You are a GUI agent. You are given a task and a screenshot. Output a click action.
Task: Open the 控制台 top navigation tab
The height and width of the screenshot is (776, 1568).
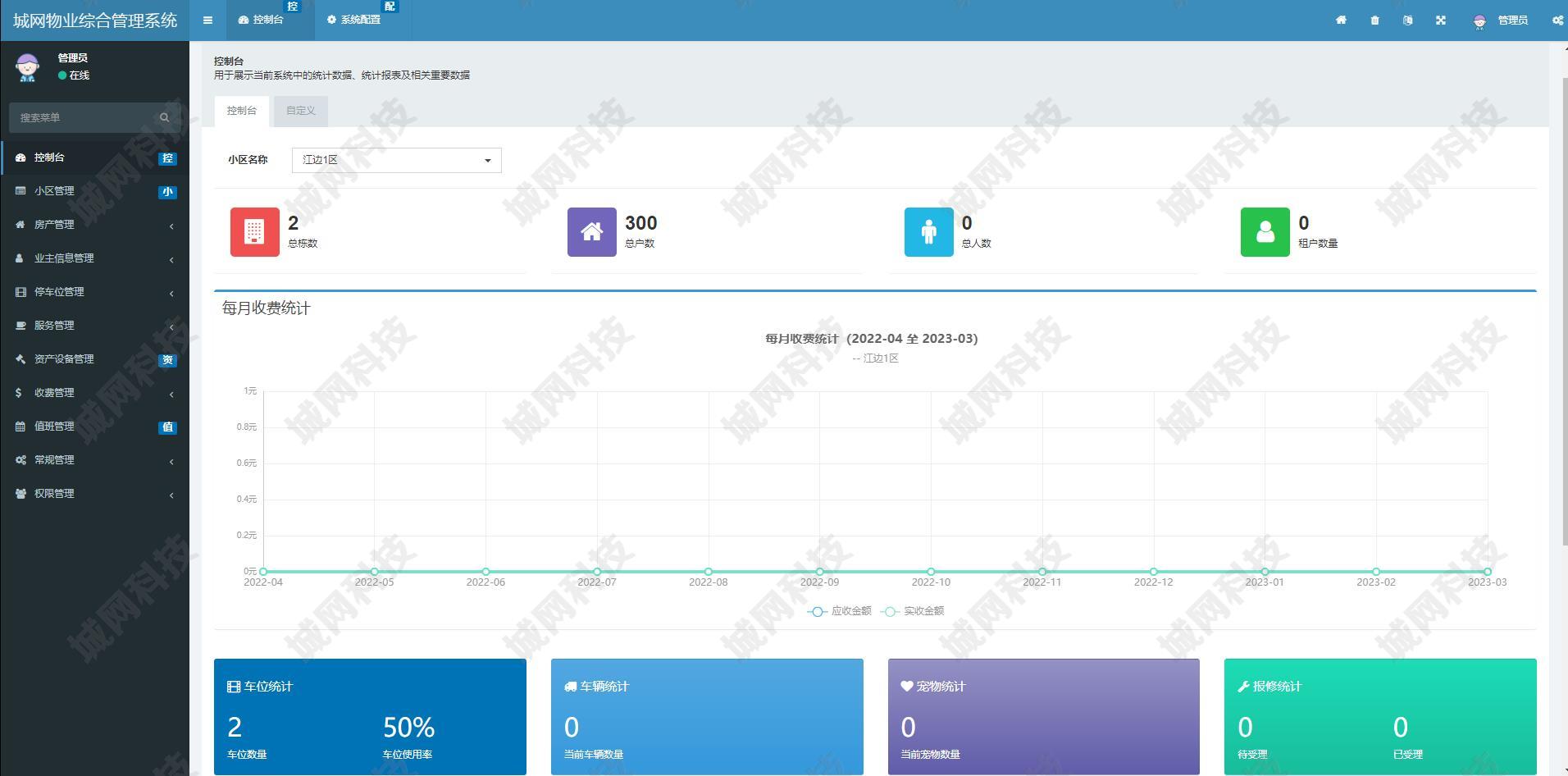270,20
